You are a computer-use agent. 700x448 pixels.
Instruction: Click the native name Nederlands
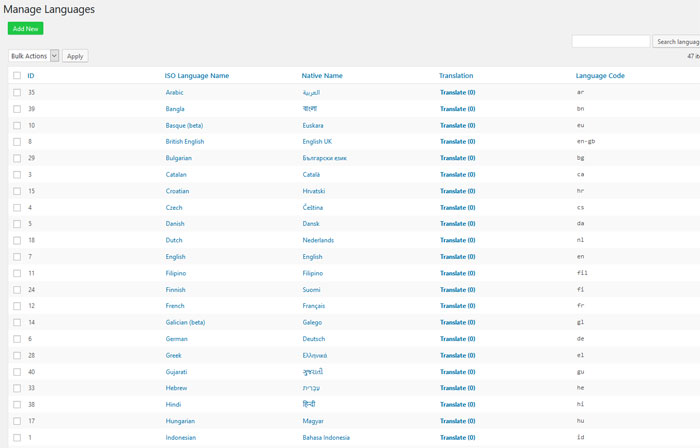318,240
